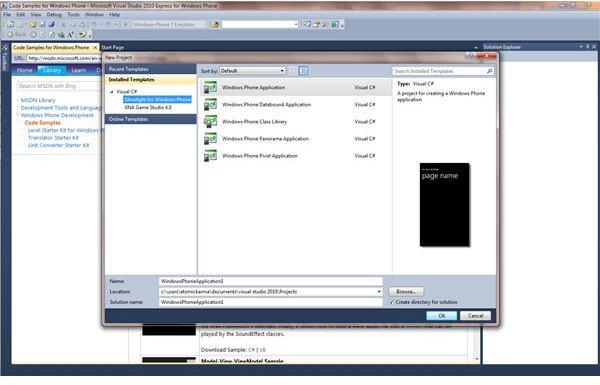Click the Installed Templates header

point(151,80)
